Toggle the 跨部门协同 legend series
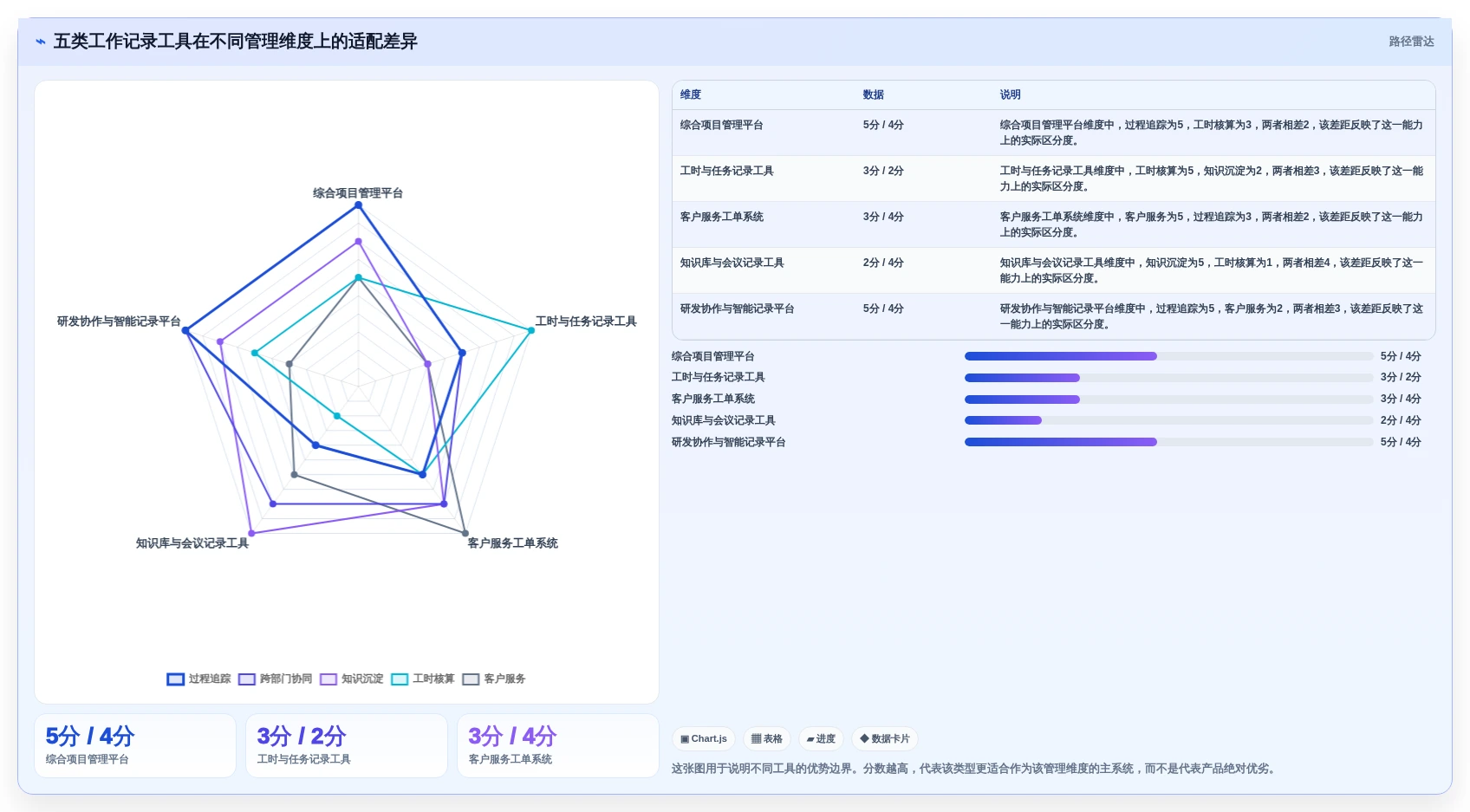 click(276, 679)
